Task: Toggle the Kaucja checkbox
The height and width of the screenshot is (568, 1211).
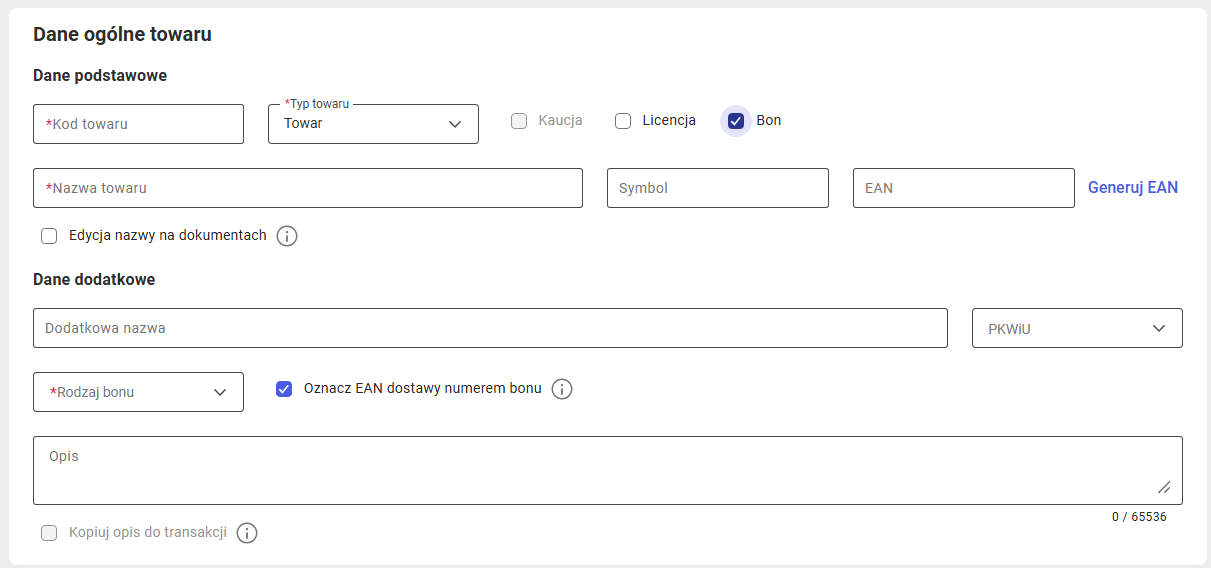Action: click(x=519, y=121)
